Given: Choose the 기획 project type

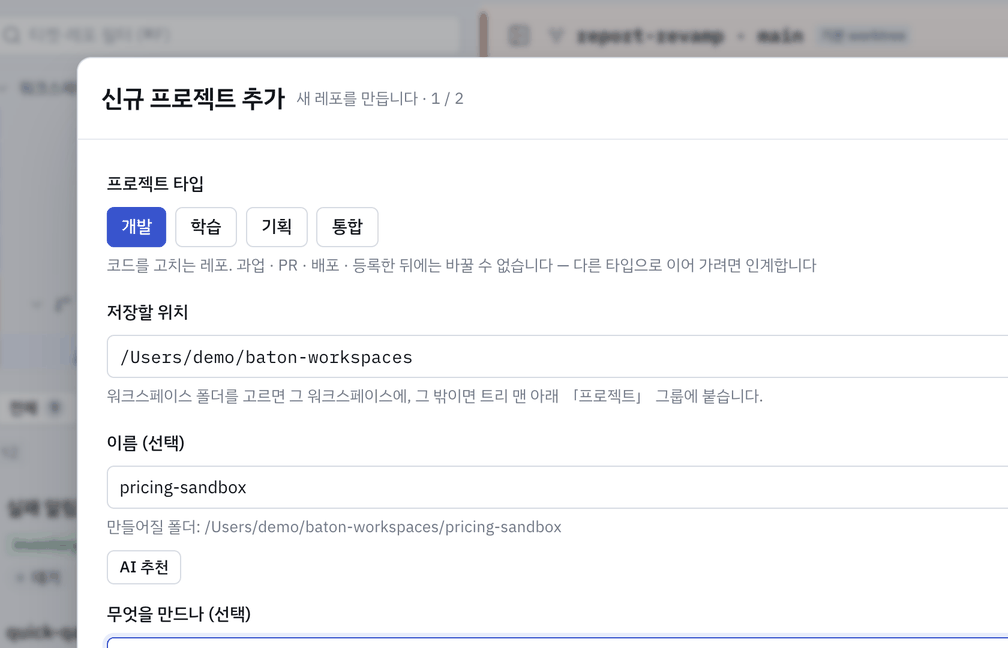Looking at the screenshot, I should 276,227.
